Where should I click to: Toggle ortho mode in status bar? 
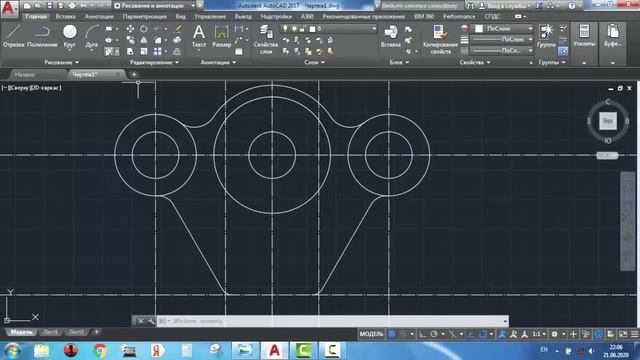point(422,334)
